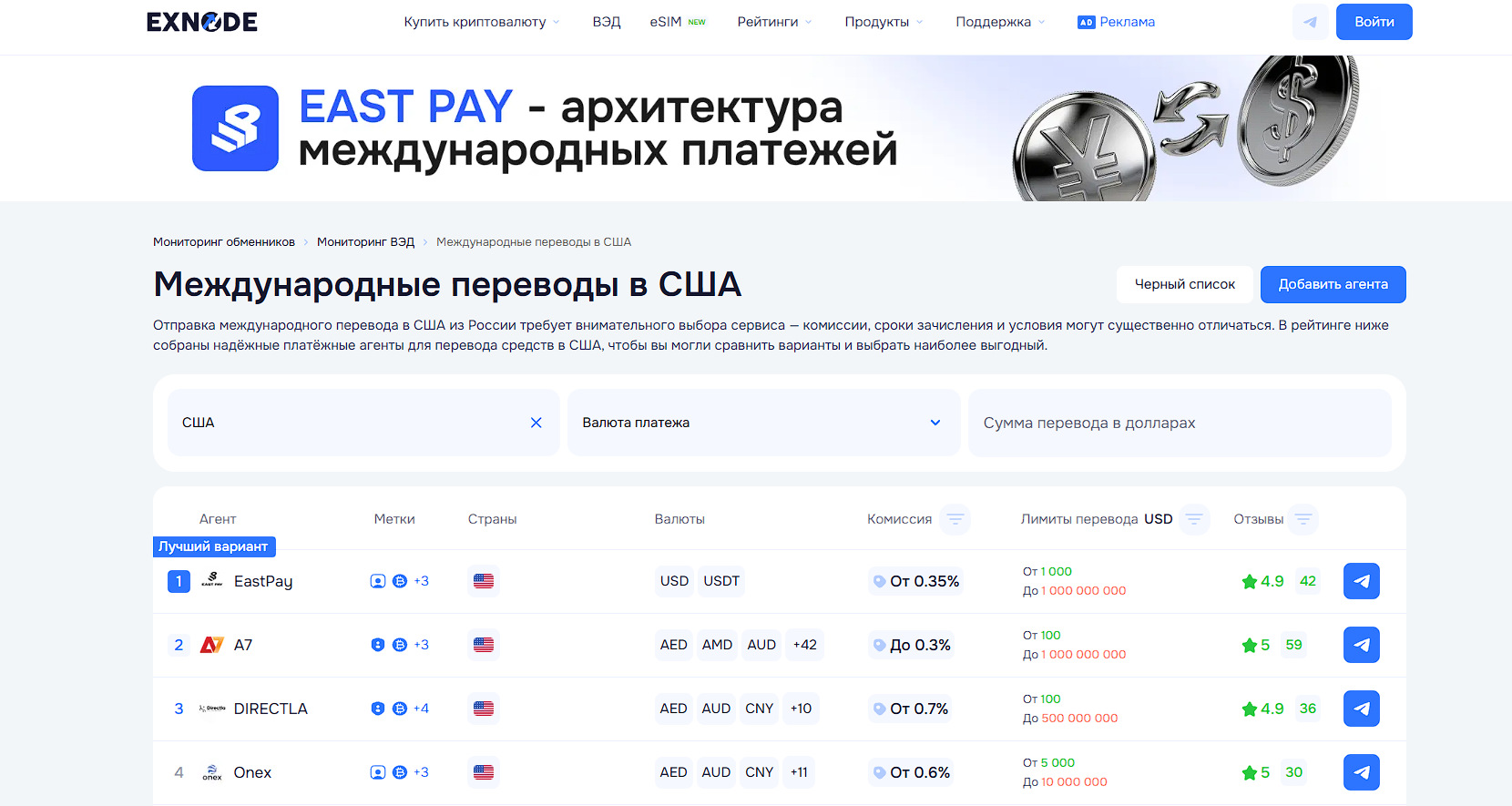Contact Onex via Telegram button
The width and height of the screenshot is (1512, 806).
pyautogui.click(x=1362, y=772)
